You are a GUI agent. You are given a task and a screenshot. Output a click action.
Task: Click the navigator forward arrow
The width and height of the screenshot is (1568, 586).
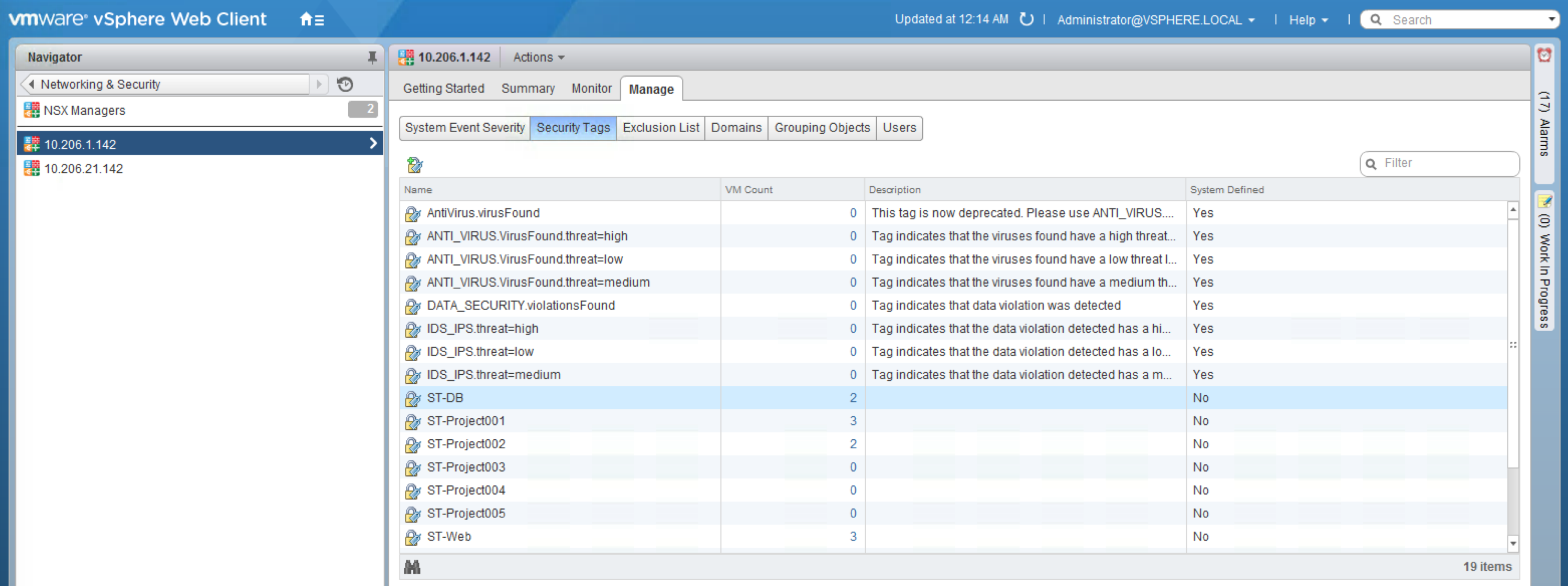point(318,84)
